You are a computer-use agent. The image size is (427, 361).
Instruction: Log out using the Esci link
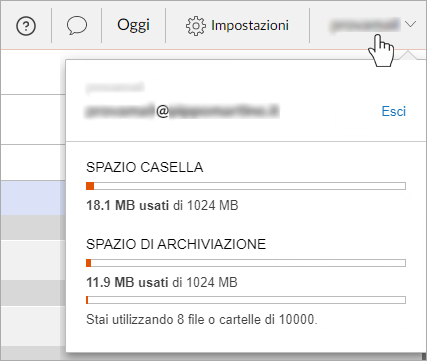(x=394, y=111)
